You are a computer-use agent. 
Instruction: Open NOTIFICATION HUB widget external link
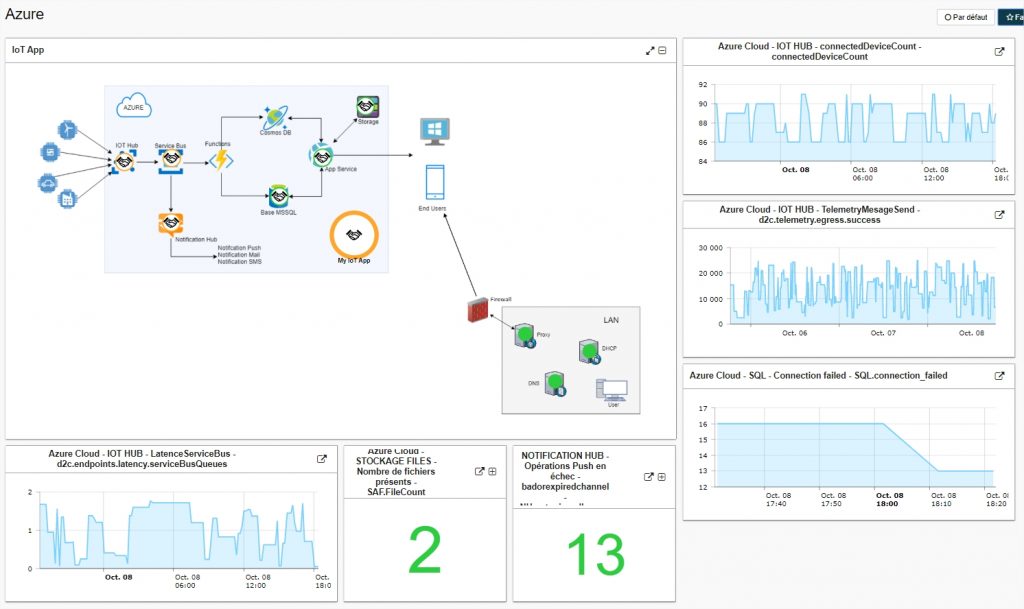(648, 477)
